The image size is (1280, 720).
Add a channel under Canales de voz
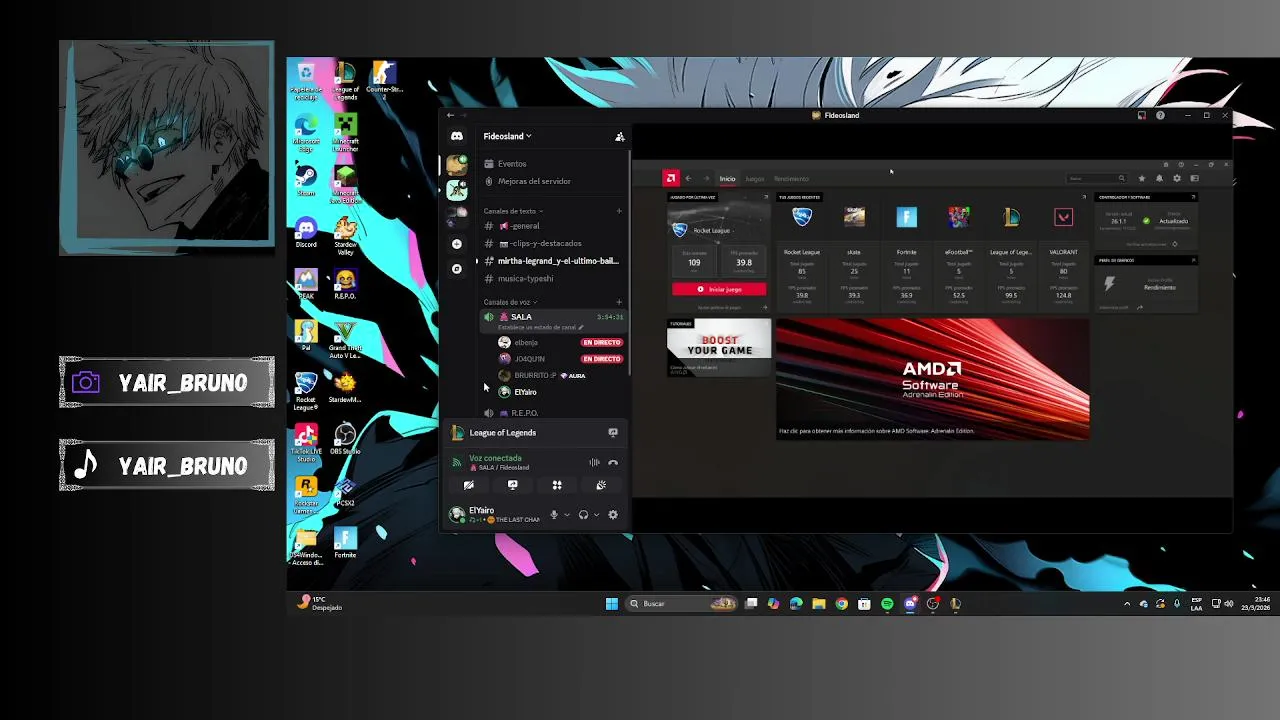(619, 302)
